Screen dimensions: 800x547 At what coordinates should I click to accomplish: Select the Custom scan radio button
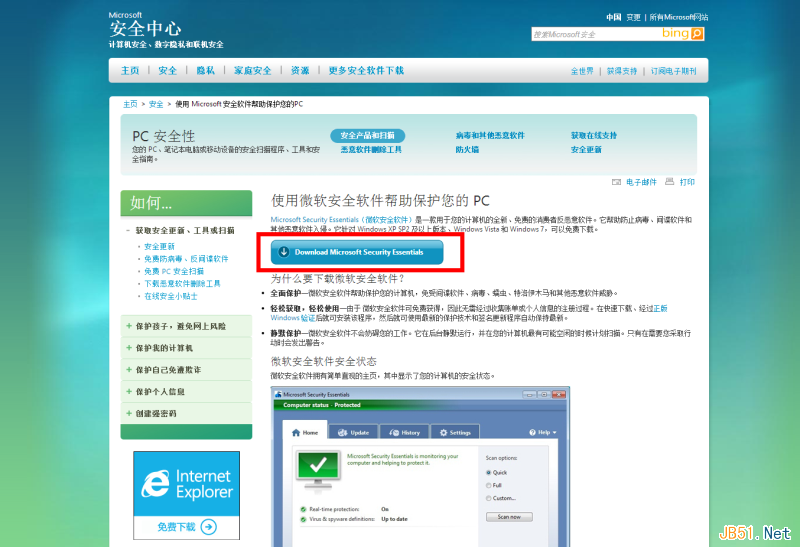click(x=488, y=498)
